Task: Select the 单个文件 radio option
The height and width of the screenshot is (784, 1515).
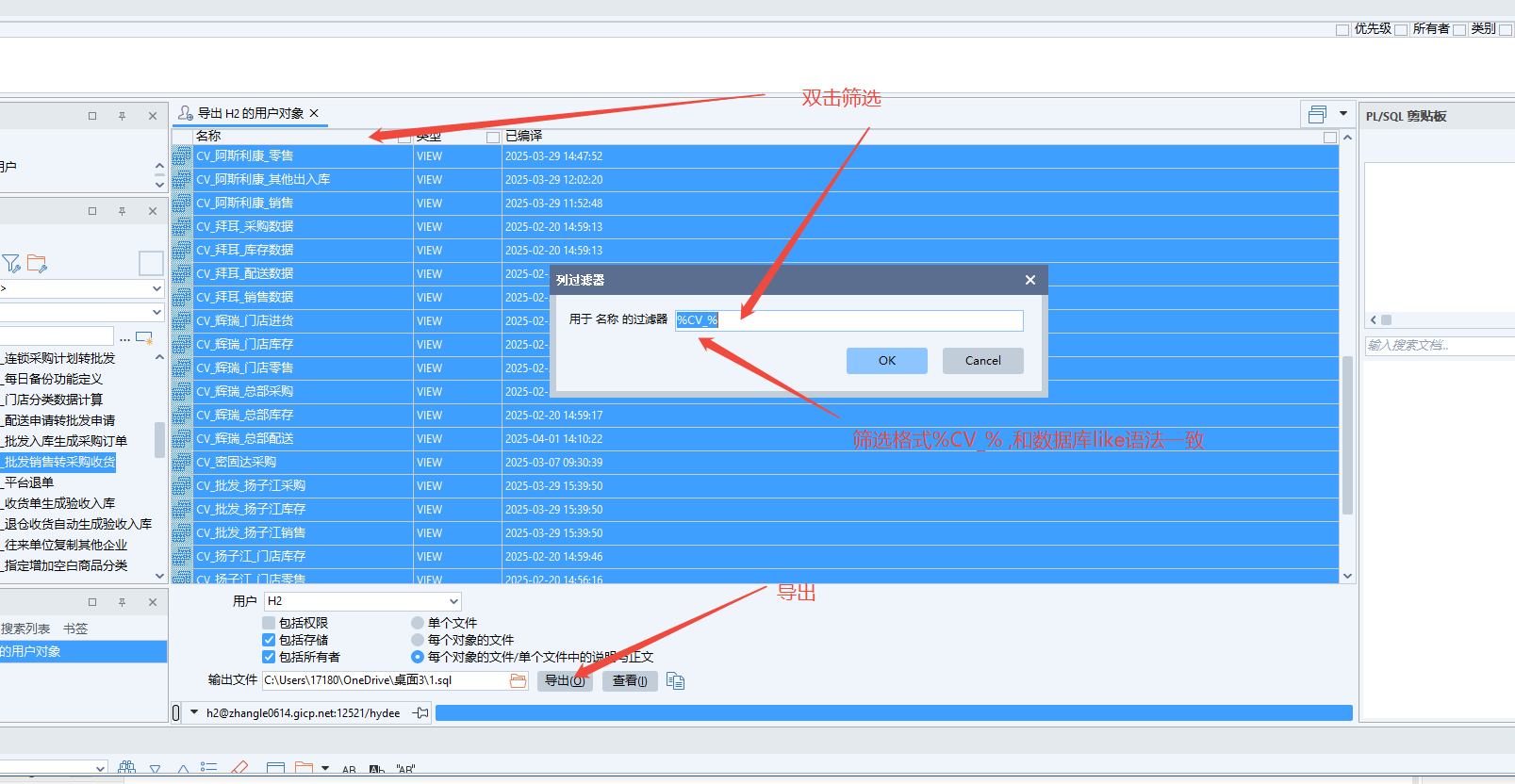Action: (418, 623)
